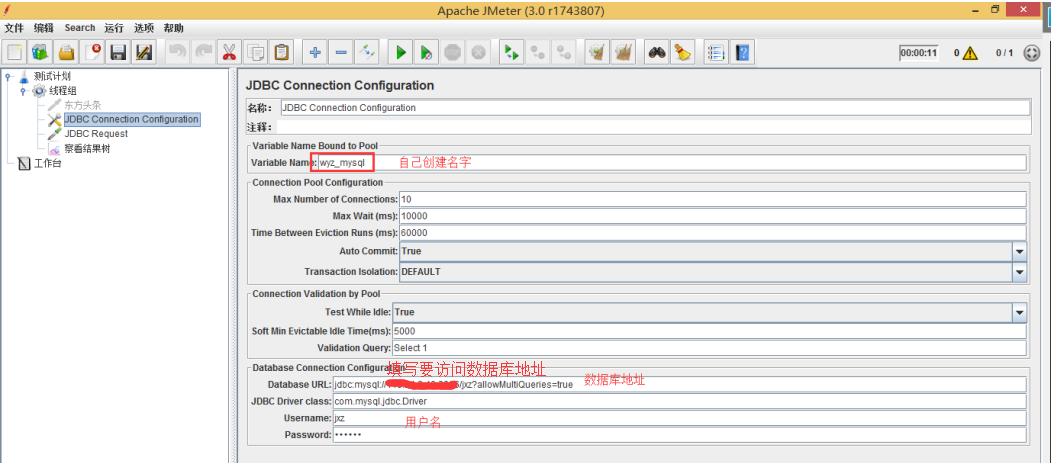Open the Search menu
Image resolution: width=1052 pixels, height=463 pixels.
pos(80,28)
